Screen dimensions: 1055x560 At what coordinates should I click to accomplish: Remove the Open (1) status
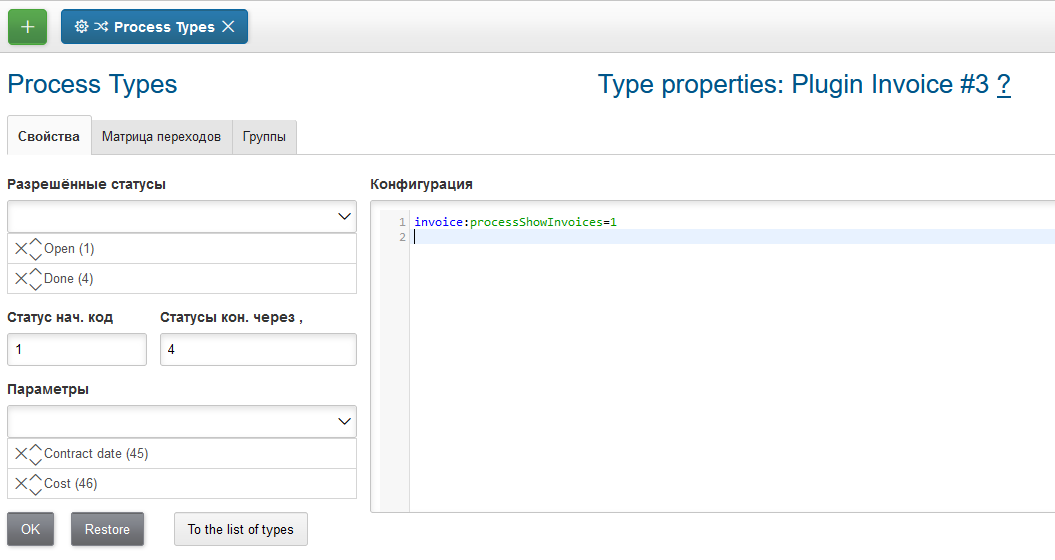21,249
